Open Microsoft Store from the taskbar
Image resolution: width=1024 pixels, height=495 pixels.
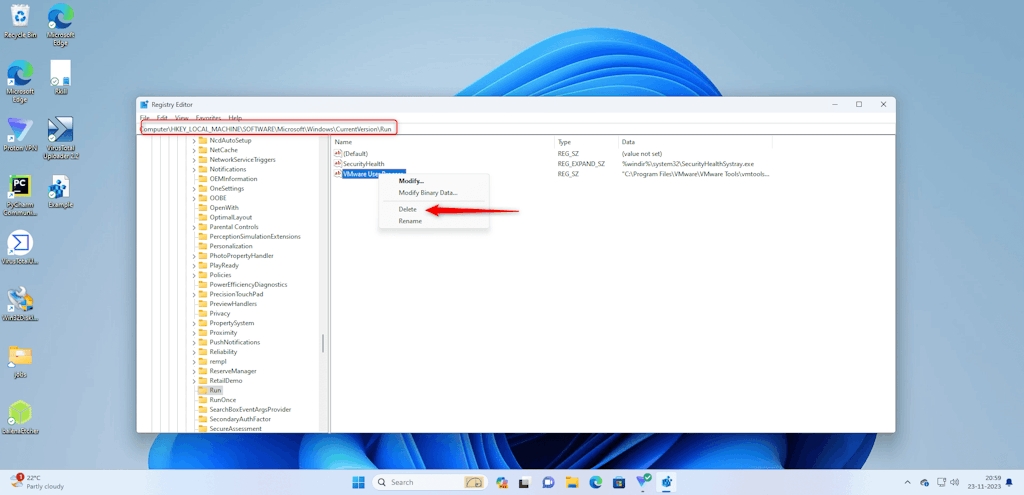click(x=619, y=483)
